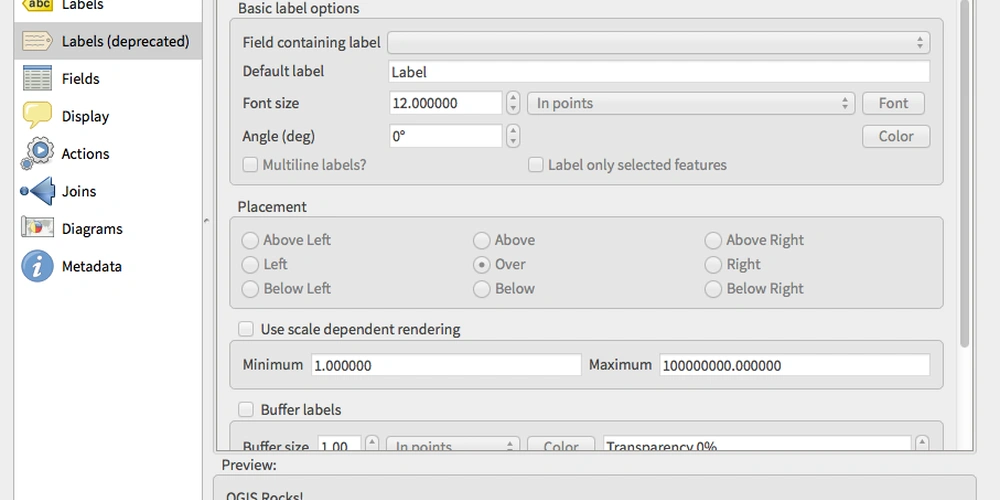
Task: Click the Font button
Action: pos(893,103)
